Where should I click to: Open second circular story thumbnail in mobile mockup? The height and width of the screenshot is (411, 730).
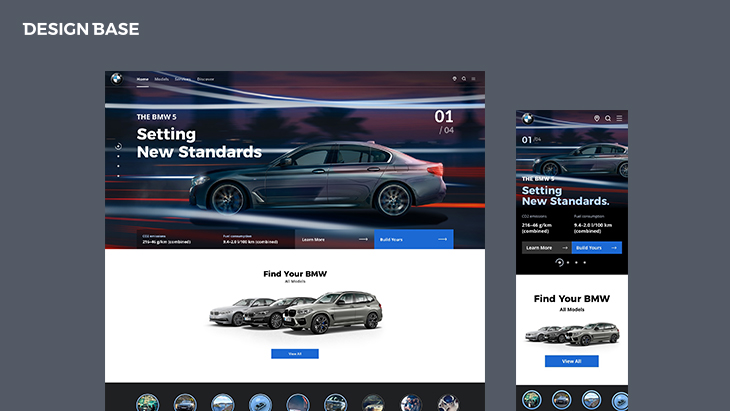click(561, 400)
